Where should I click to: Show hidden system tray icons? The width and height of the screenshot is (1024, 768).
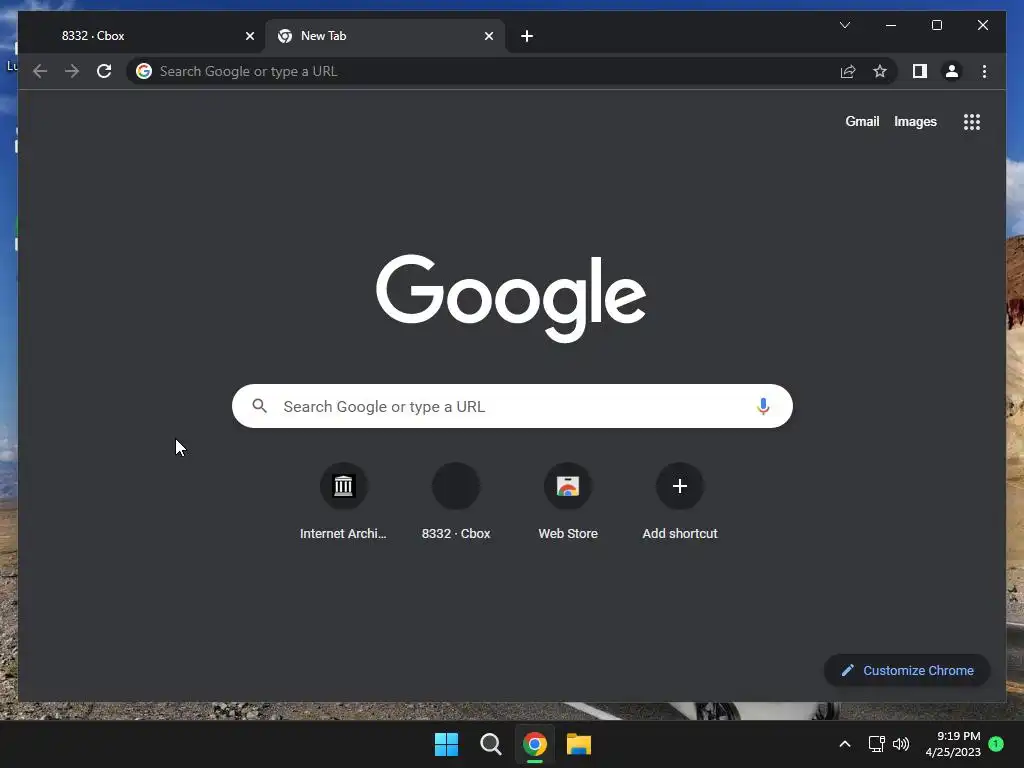(x=844, y=744)
